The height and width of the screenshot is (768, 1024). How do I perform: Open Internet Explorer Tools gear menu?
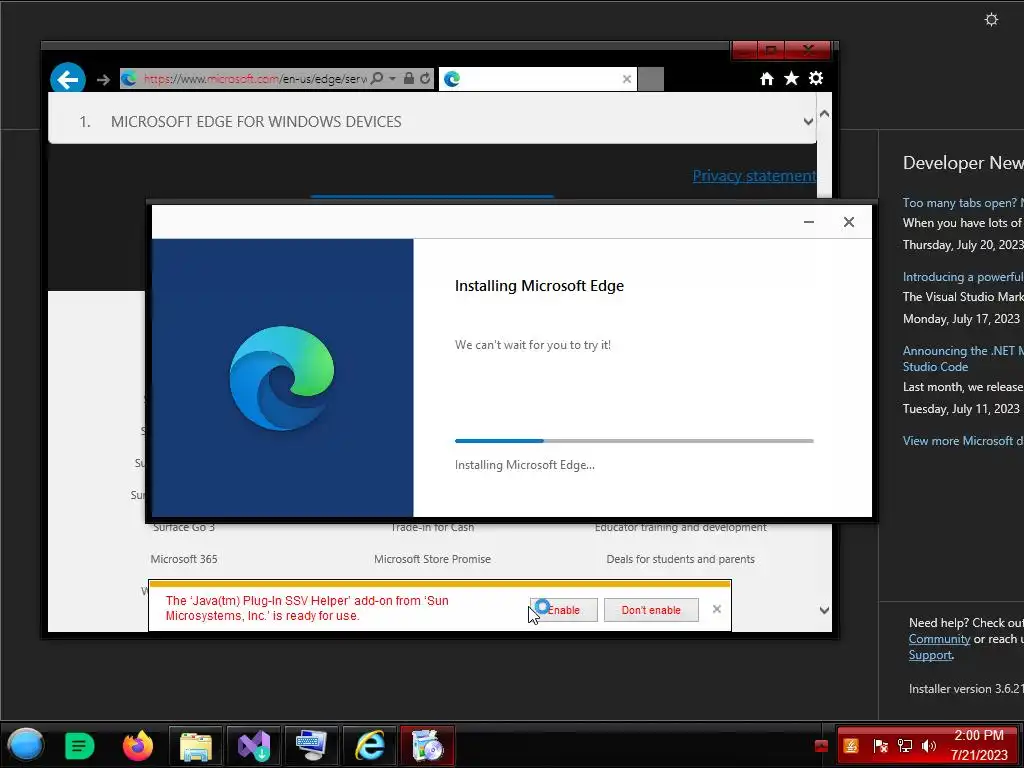(816, 78)
